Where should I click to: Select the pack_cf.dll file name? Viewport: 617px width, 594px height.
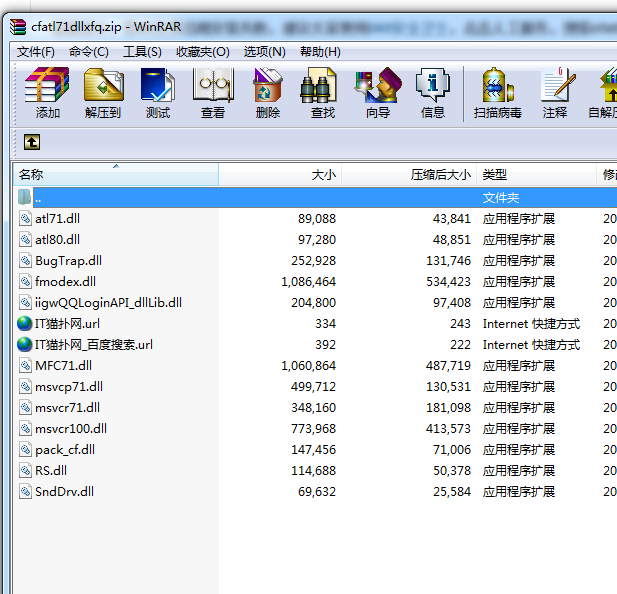pos(65,450)
